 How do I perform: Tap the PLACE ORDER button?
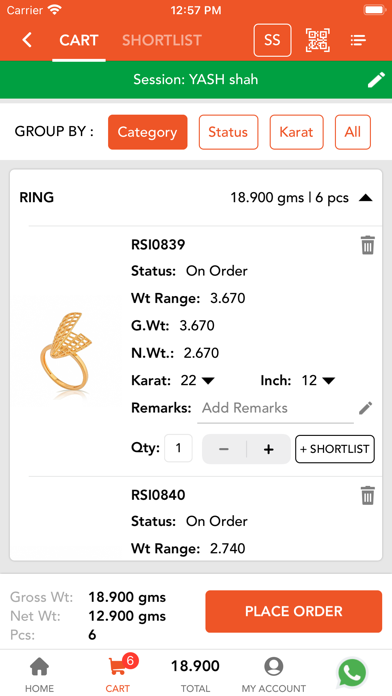coord(293,611)
